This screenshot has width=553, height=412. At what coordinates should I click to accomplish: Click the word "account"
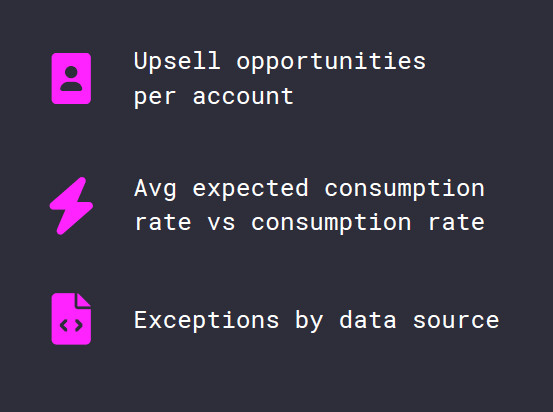click(243, 96)
